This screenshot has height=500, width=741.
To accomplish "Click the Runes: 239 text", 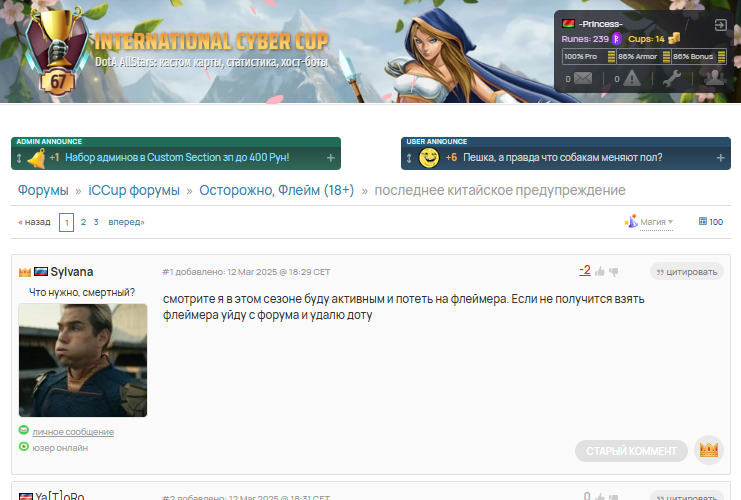I will coord(585,39).
